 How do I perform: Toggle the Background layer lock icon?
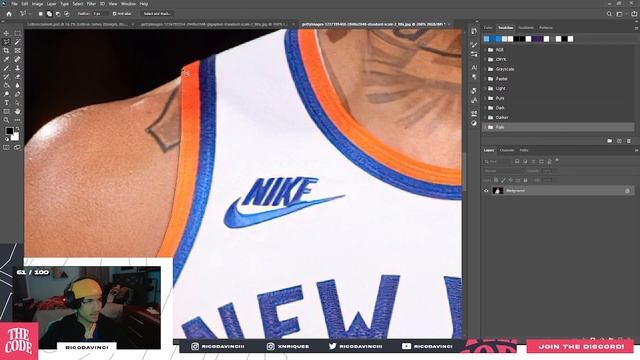click(627, 191)
